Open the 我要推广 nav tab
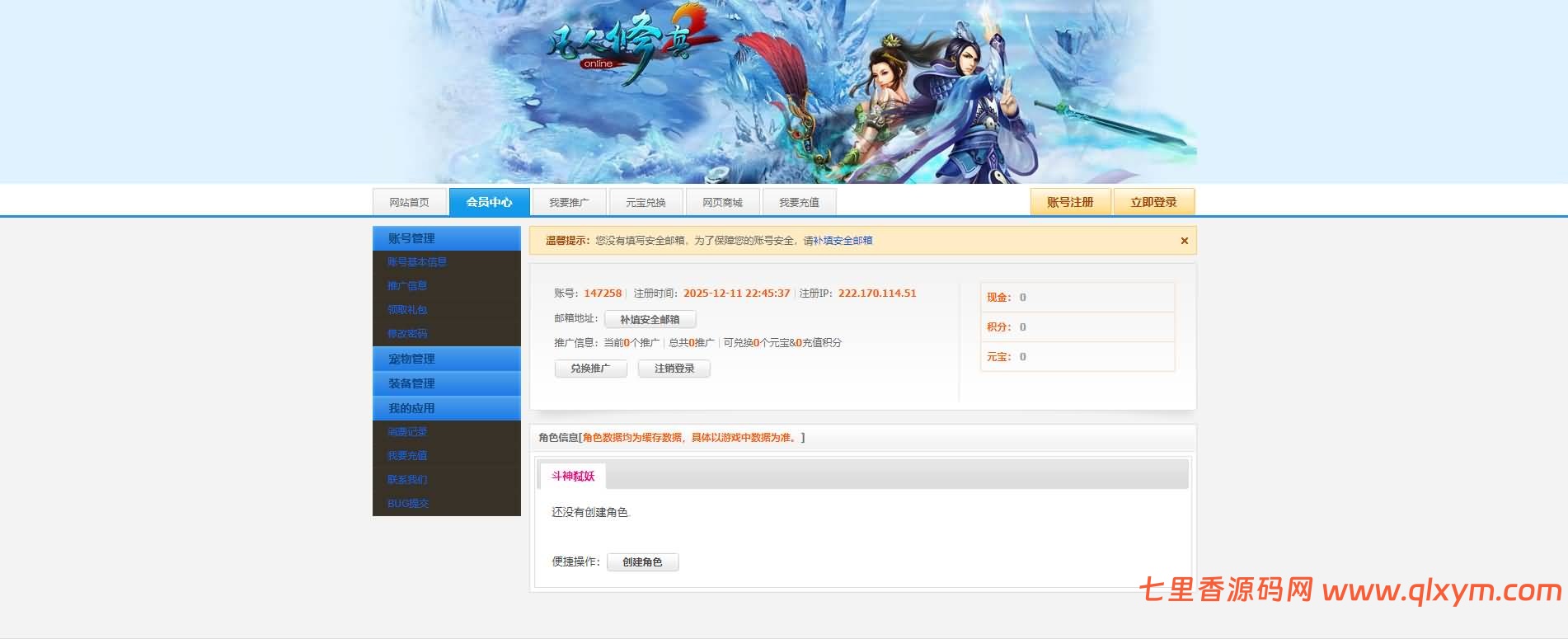1568x639 pixels. click(569, 202)
